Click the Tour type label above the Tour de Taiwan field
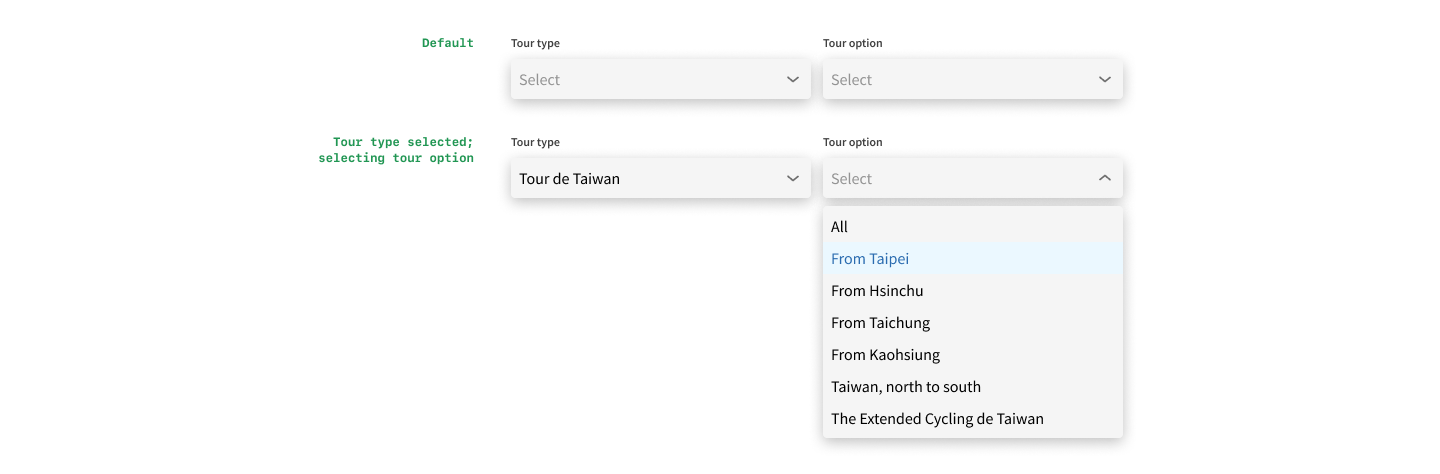 point(535,142)
